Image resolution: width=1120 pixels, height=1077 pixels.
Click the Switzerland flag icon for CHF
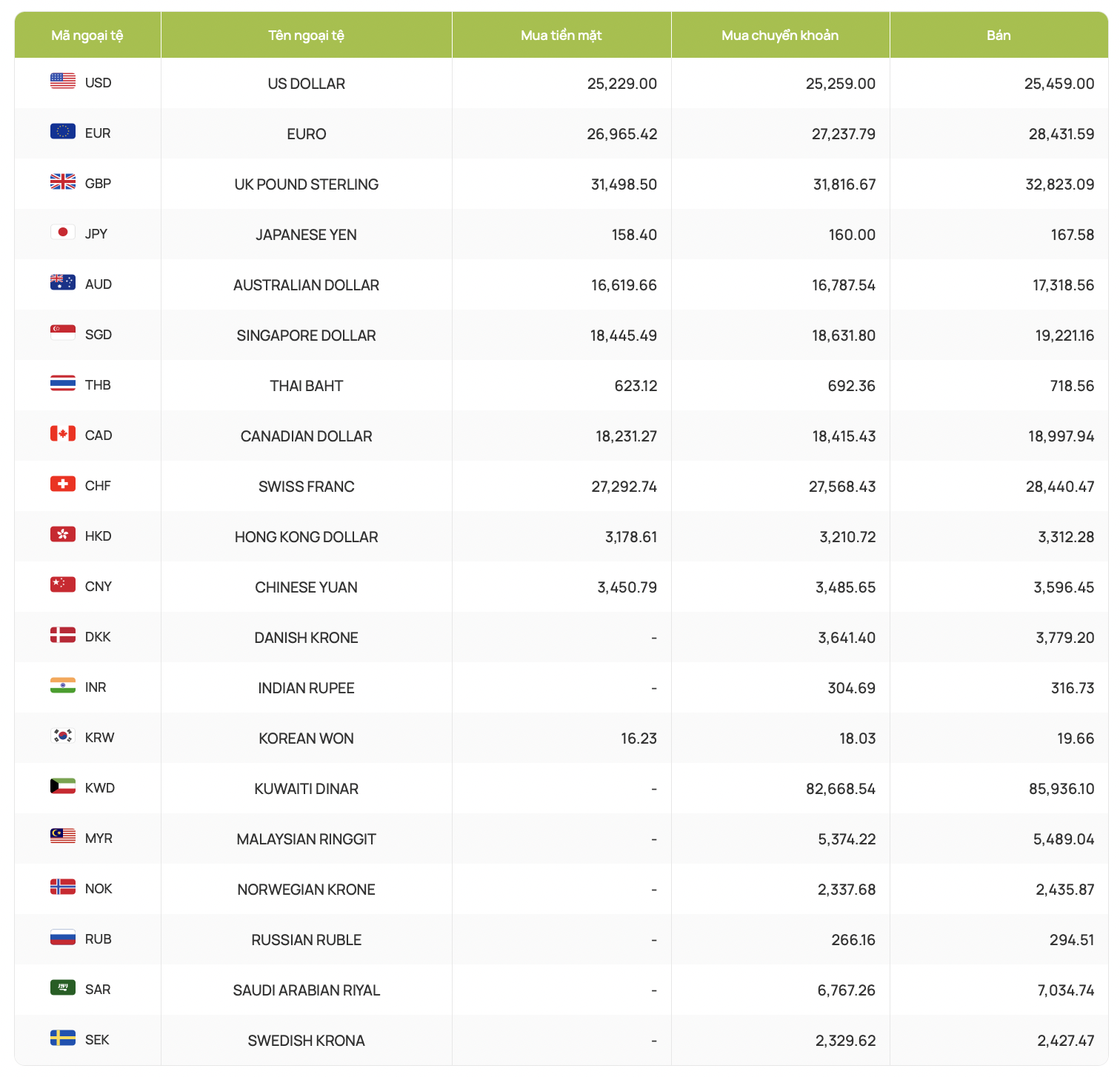point(63,484)
